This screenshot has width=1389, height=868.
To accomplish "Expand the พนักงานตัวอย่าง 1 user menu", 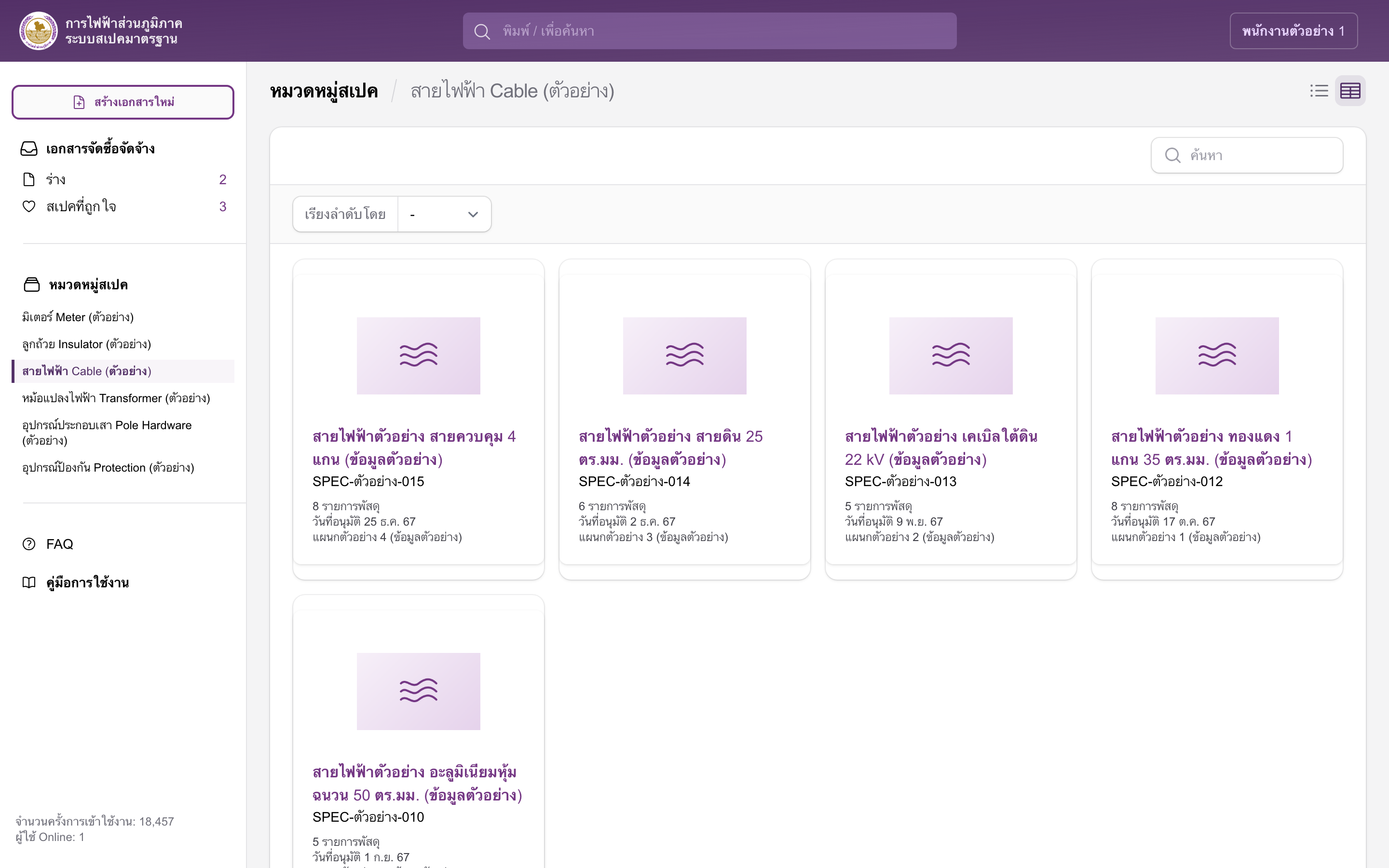I will (1293, 31).
